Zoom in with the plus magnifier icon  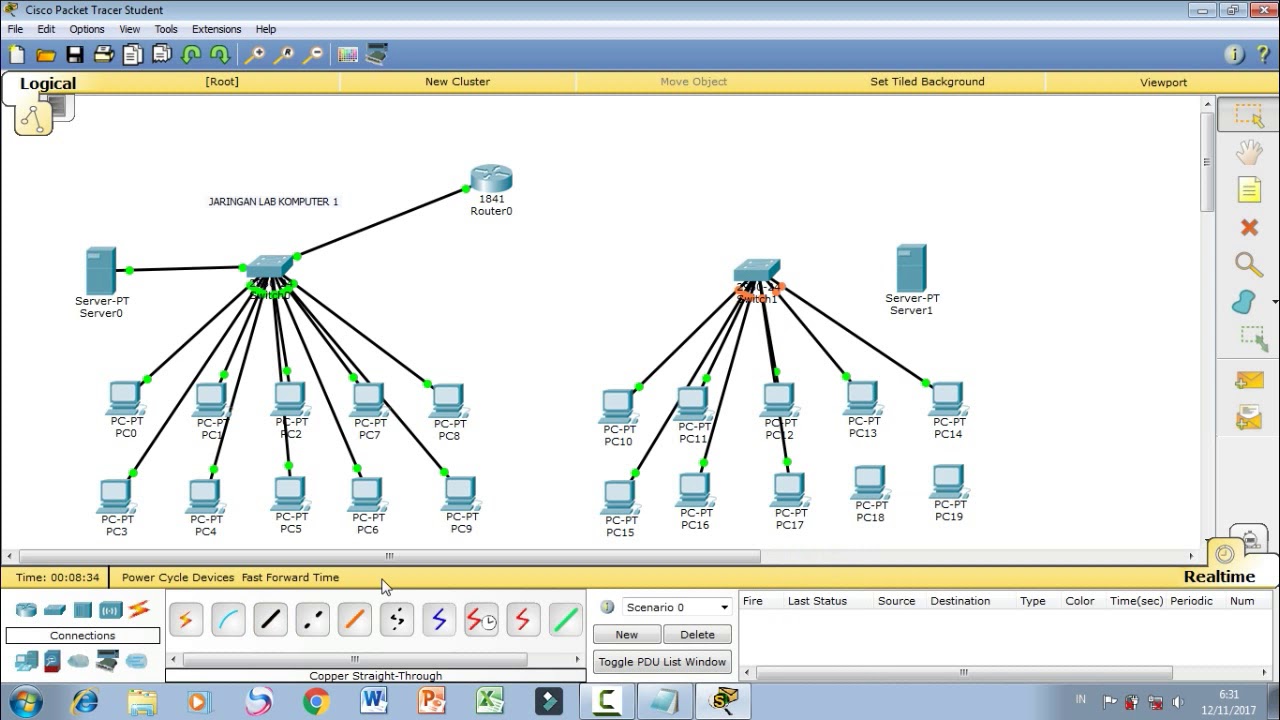(x=255, y=55)
